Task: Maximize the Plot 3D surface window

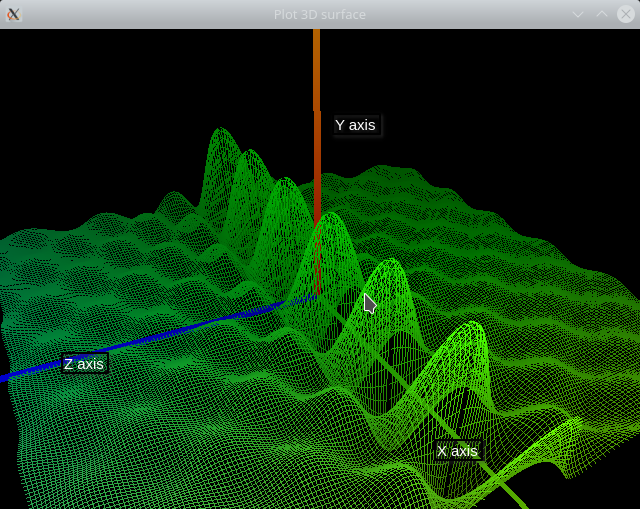Action: pyautogui.click(x=601, y=14)
